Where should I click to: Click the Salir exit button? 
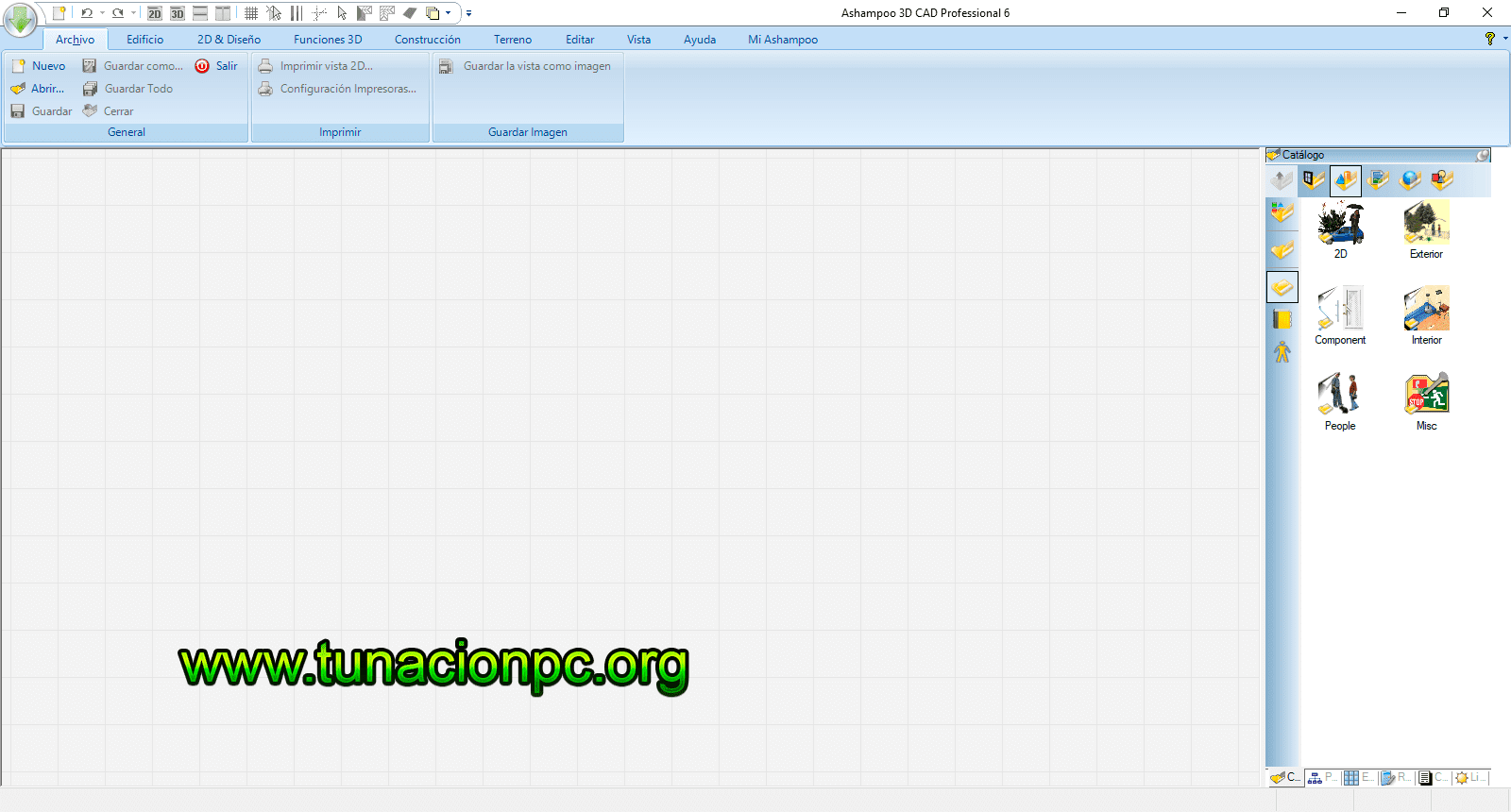[216, 66]
